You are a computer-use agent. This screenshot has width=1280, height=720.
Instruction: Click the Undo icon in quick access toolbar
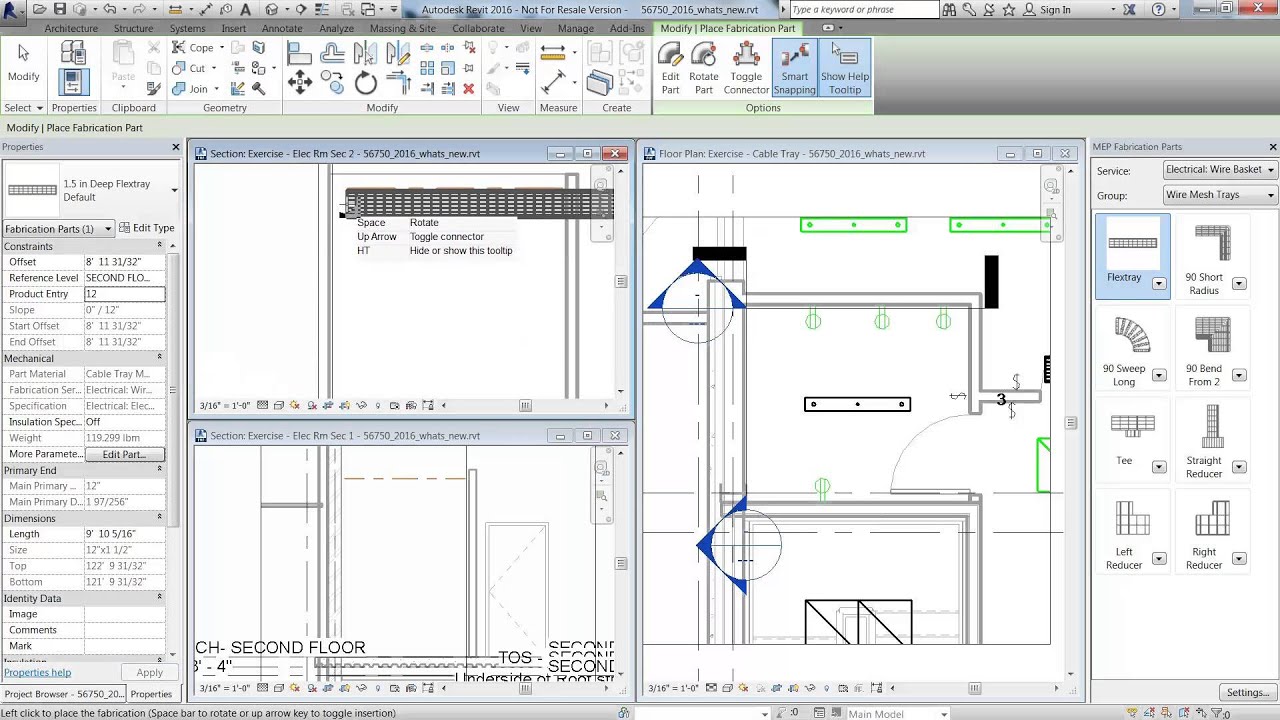(107, 10)
